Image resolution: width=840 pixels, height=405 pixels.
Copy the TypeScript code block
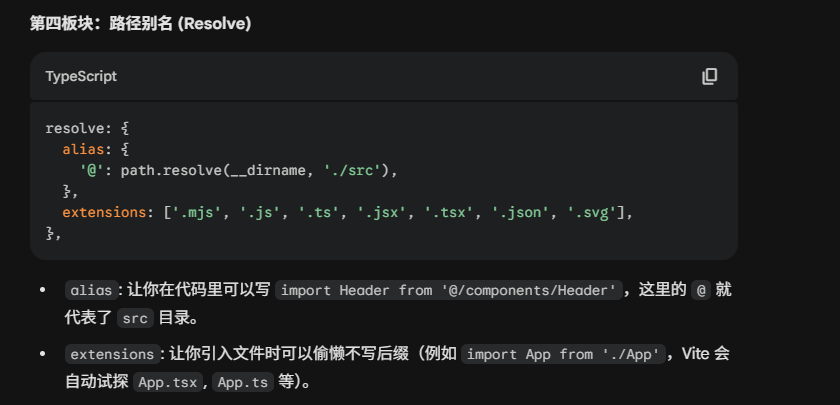coord(710,77)
